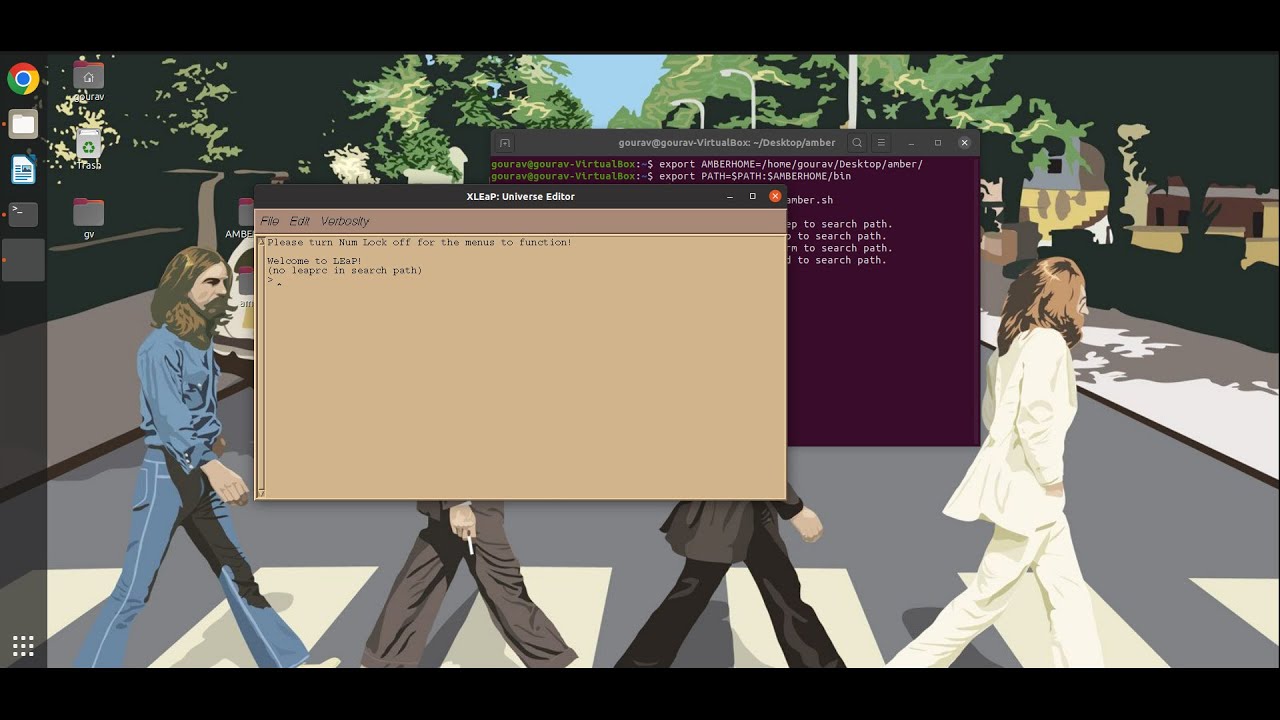
Task: Open the Edit menu in XLEaP
Action: pyautogui.click(x=300, y=221)
